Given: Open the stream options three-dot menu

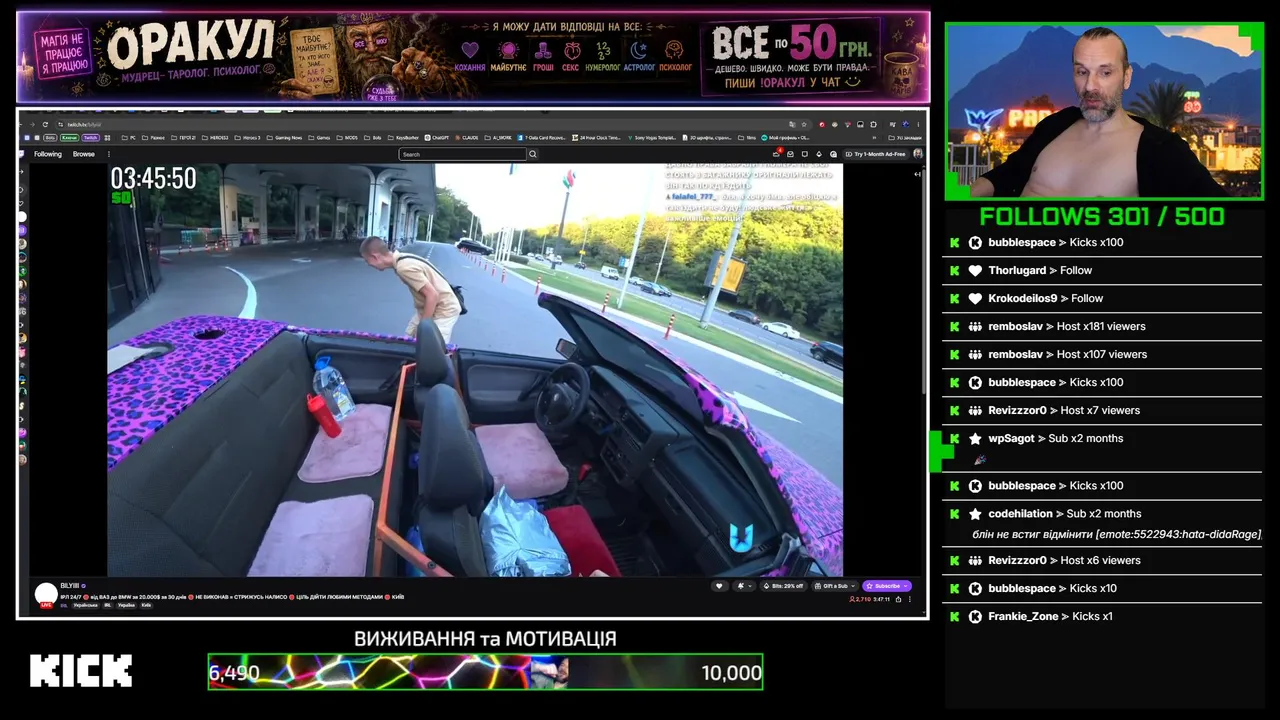Looking at the screenshot, I should 910,599.
